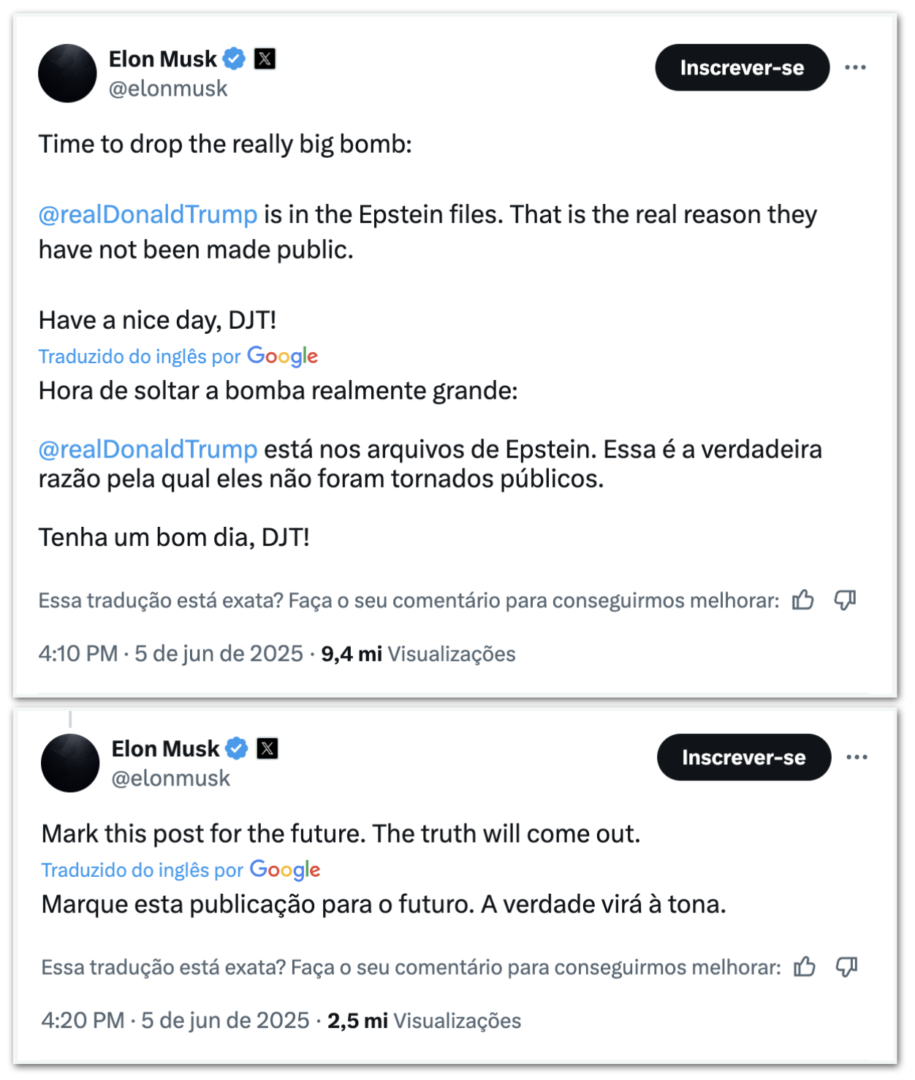
Task: Click the @realDonaldTrump mention in English text
Action: (148, 215)
